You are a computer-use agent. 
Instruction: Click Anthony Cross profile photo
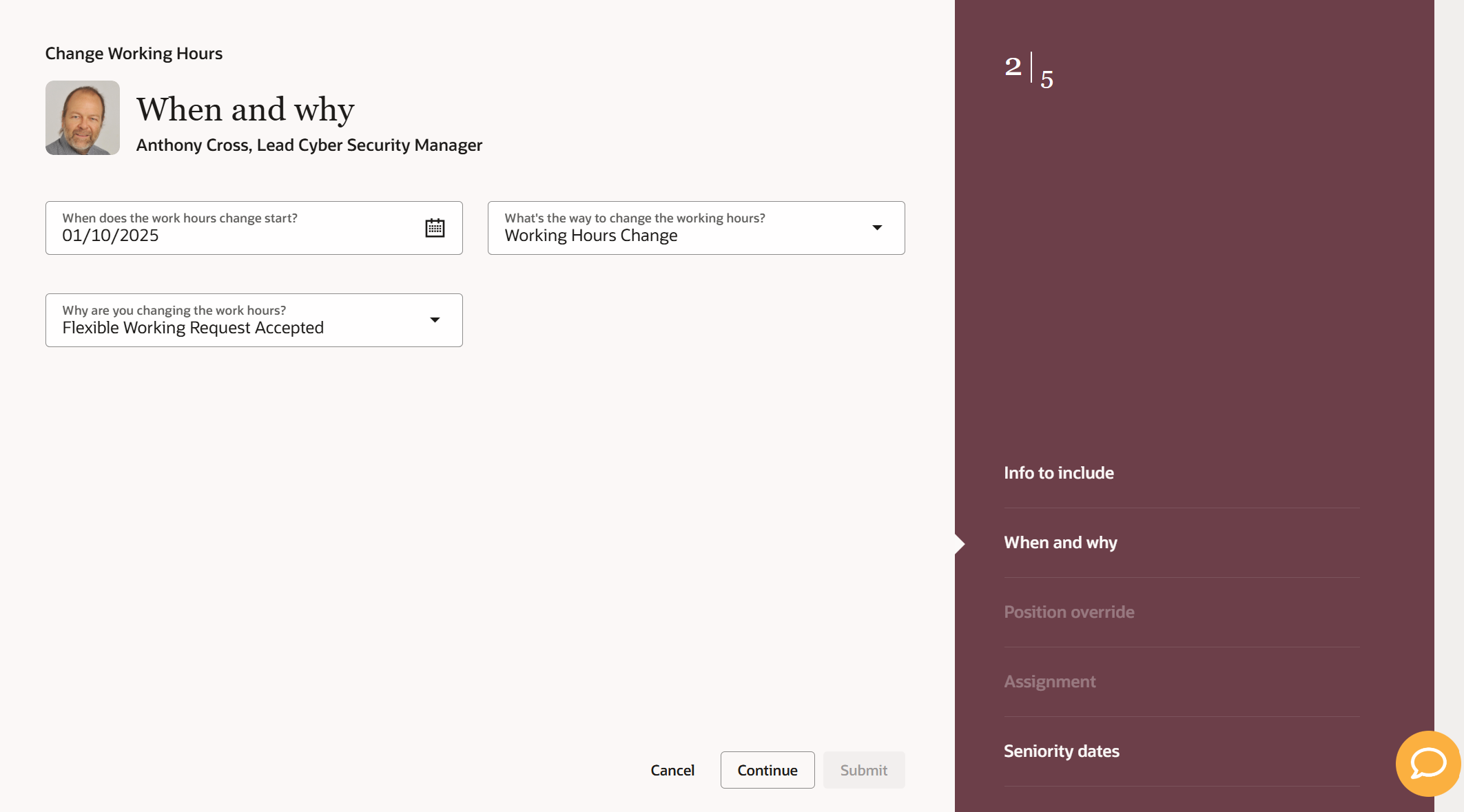tap(83, 118)
